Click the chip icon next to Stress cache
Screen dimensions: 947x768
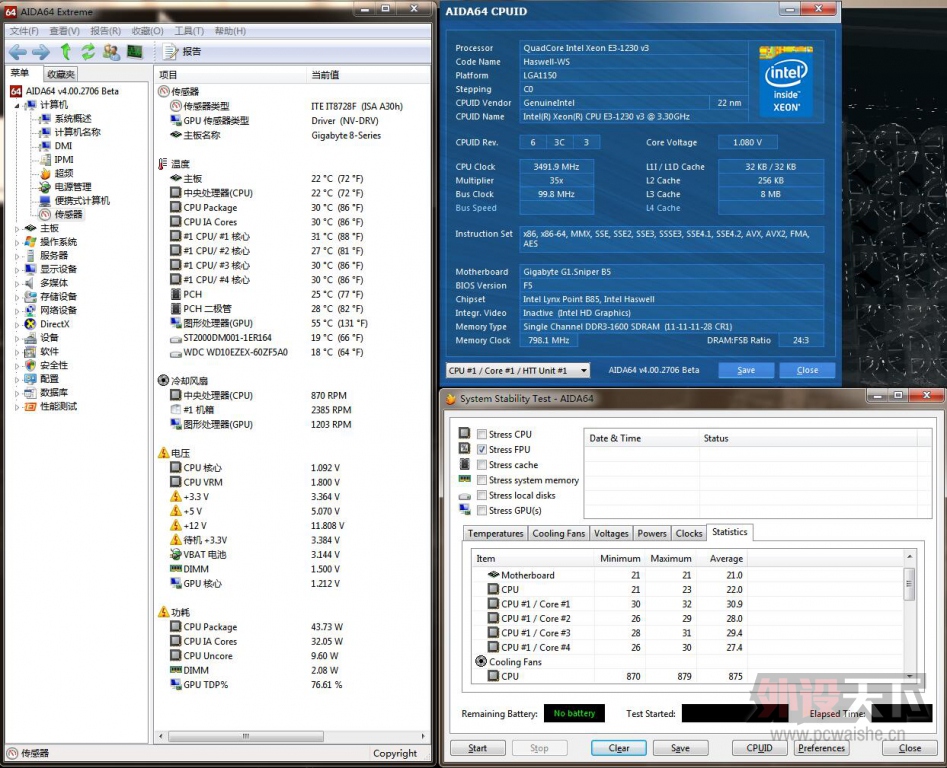click(464, 464)
